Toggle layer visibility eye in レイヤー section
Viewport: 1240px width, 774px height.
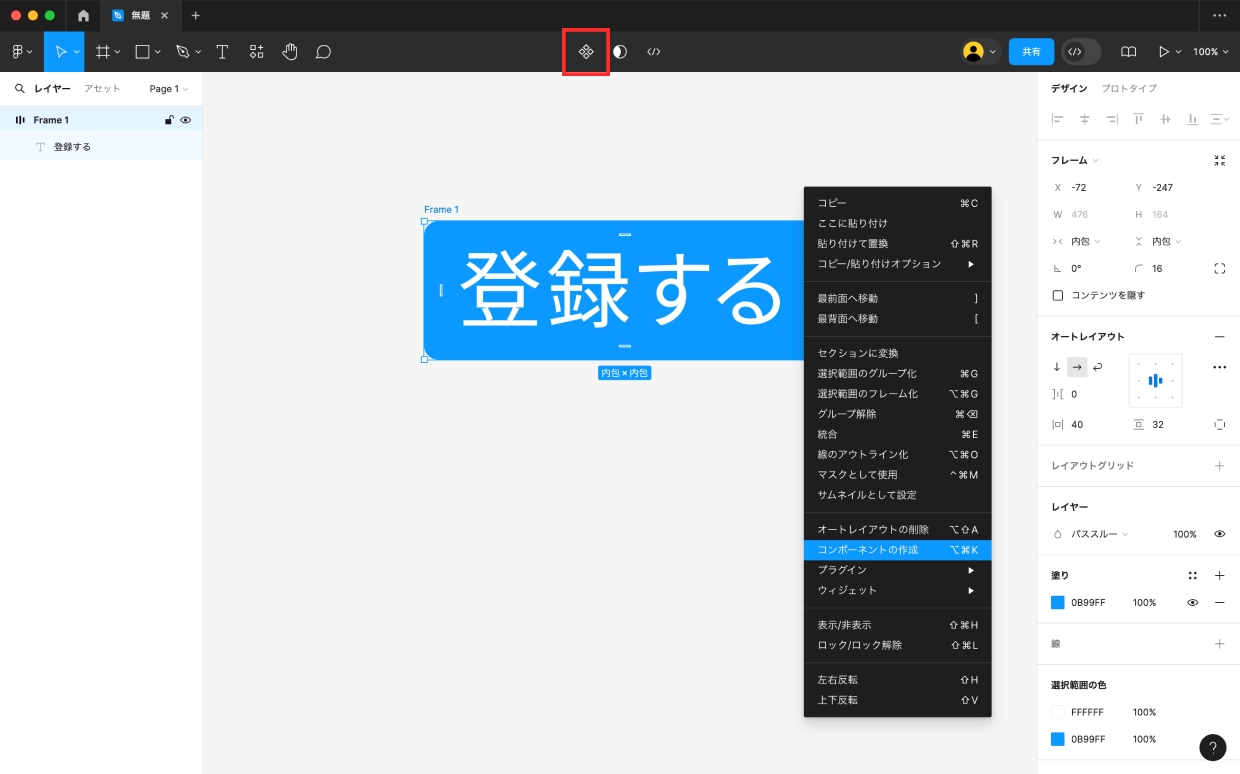(1219, 534)
